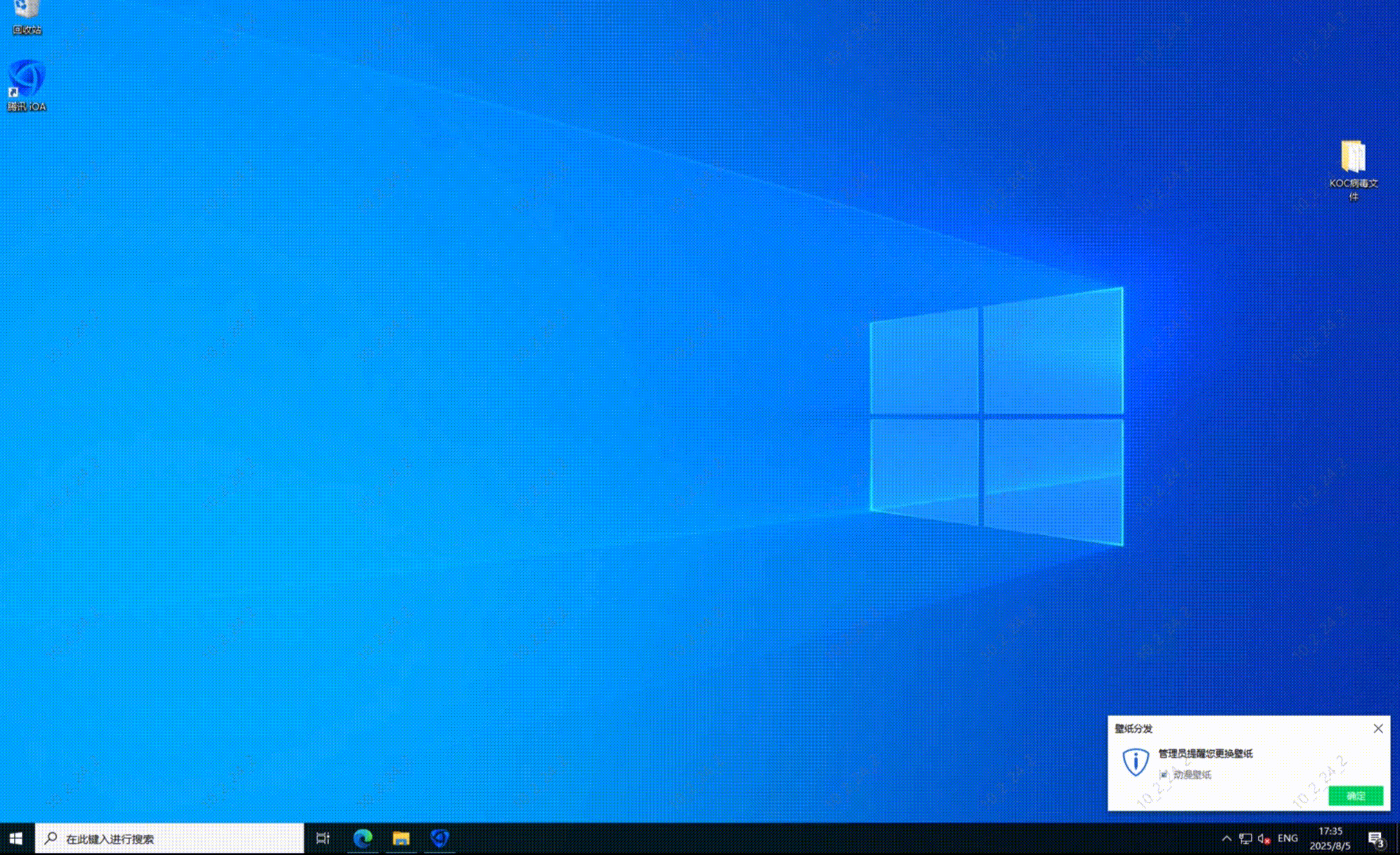Click the Show Desktop sliver at taskbar end

coord(1398,839)
